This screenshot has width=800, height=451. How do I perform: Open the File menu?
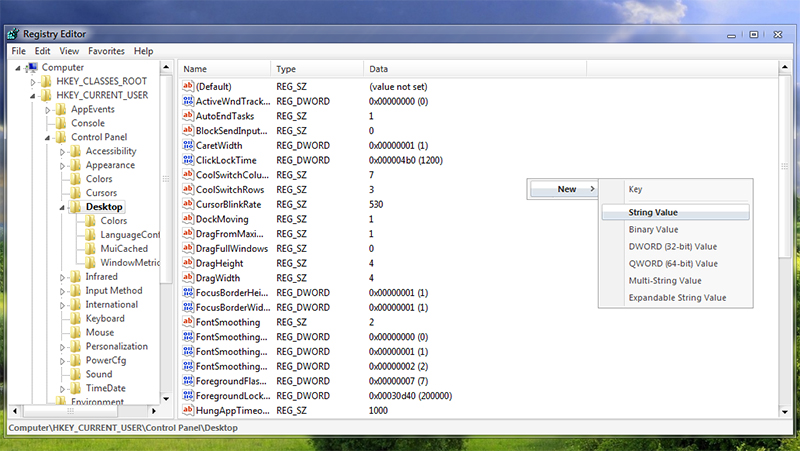pyautogui.click(x=18, y=51)
